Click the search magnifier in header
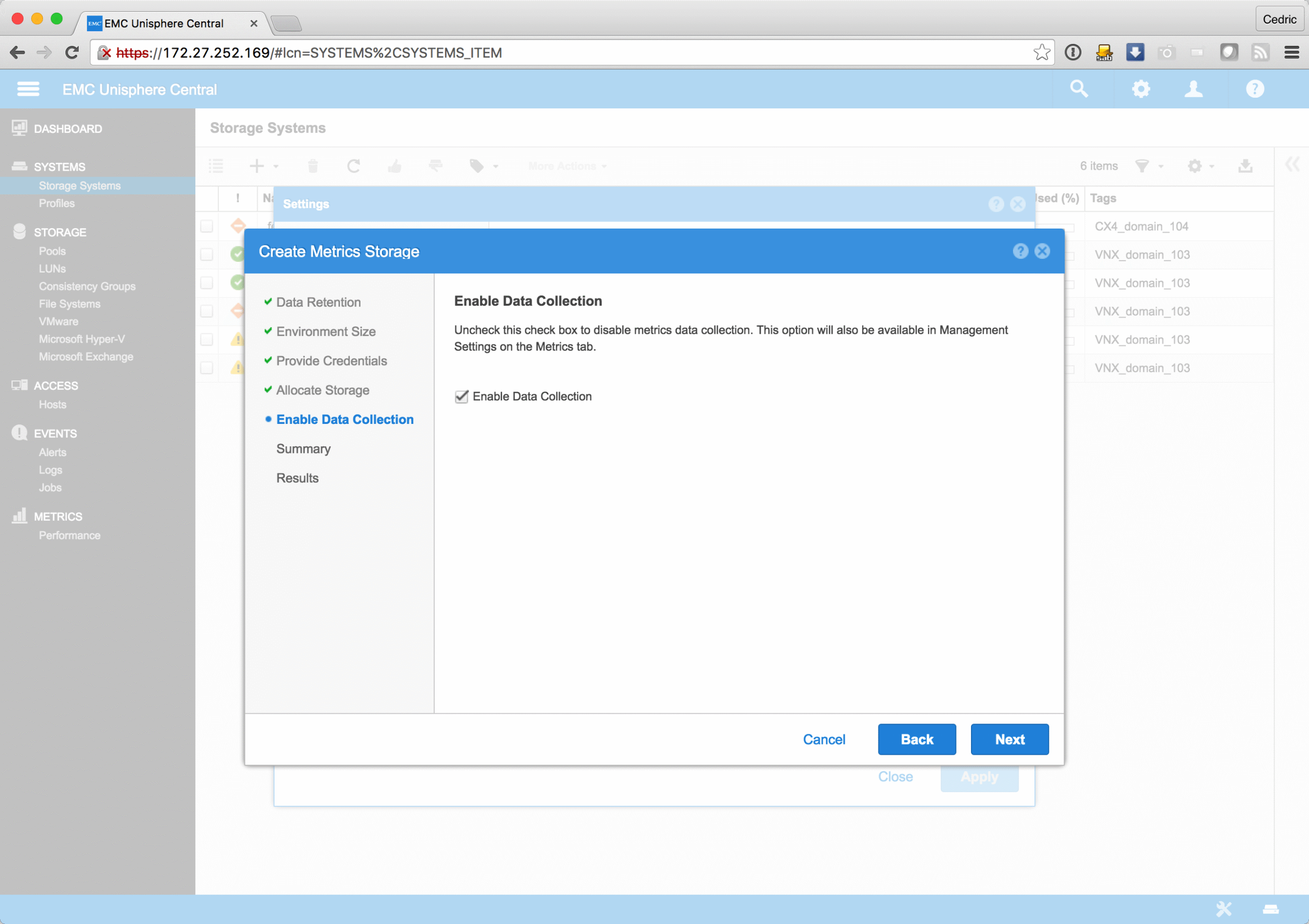Image resolution: width=1309 pixels, height=924 pixels. pos(1079,89)
